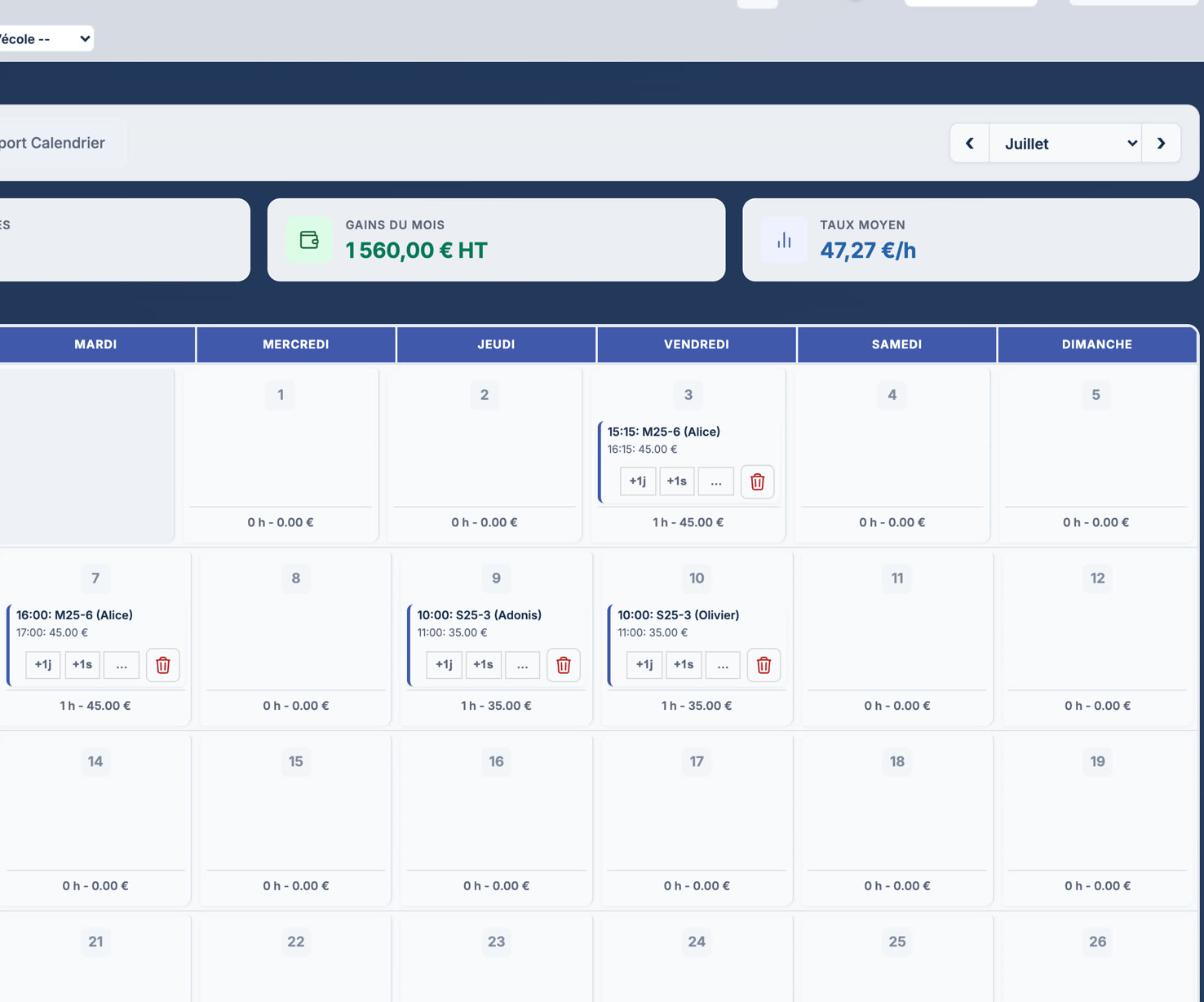The height and width of the screenshot is (1002, 1204).
Task: Select the 10:00: S25-3 (Olivier) entry title
Action: 679,615
